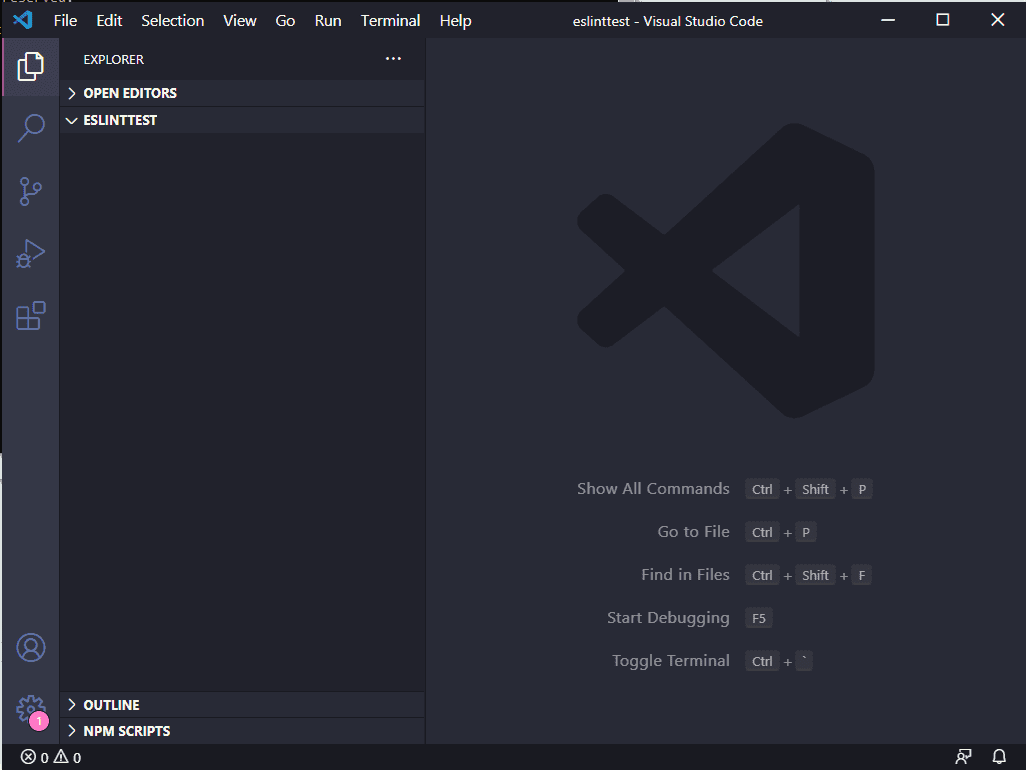The image size is (1026, 770).
Task: Open the Source Control view
Action: point(31,191)
